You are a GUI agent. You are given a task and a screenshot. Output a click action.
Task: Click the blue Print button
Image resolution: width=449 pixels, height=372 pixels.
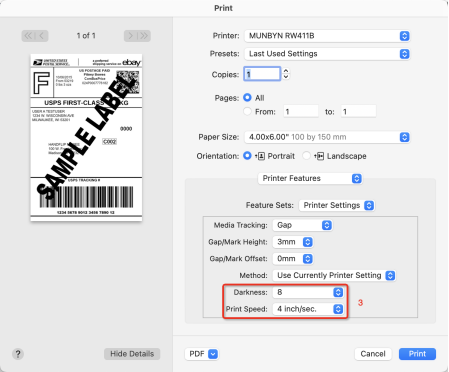(x=417, y=354)
